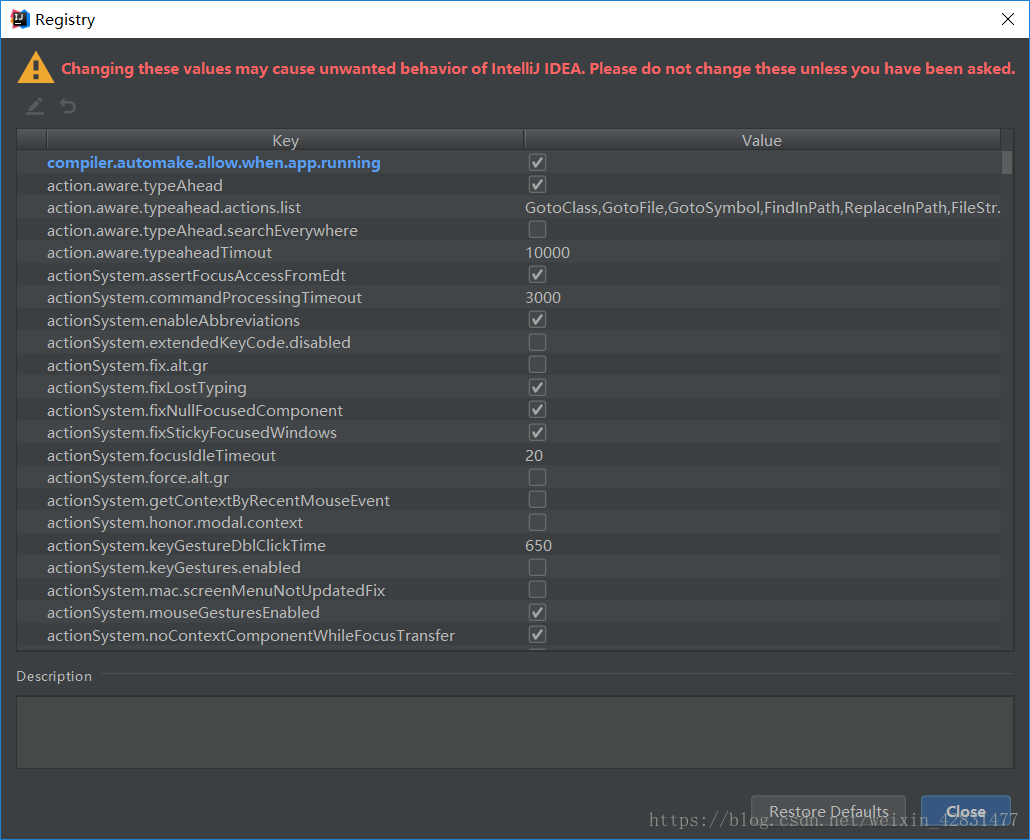Click the Key column header
The width and height of the screenshot is (1030, 840).
[285, 139]
